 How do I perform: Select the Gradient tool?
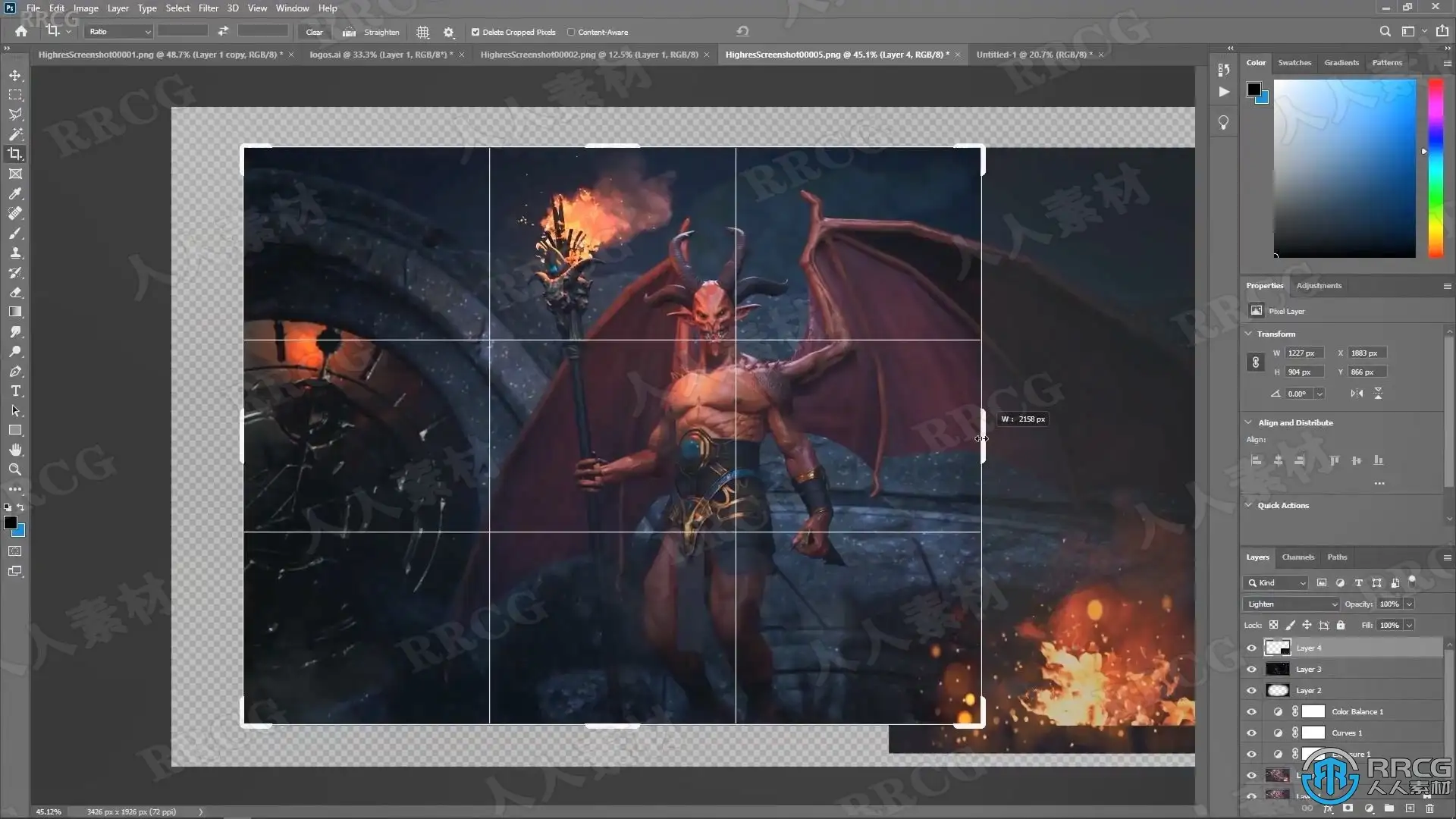coord(15,312)
